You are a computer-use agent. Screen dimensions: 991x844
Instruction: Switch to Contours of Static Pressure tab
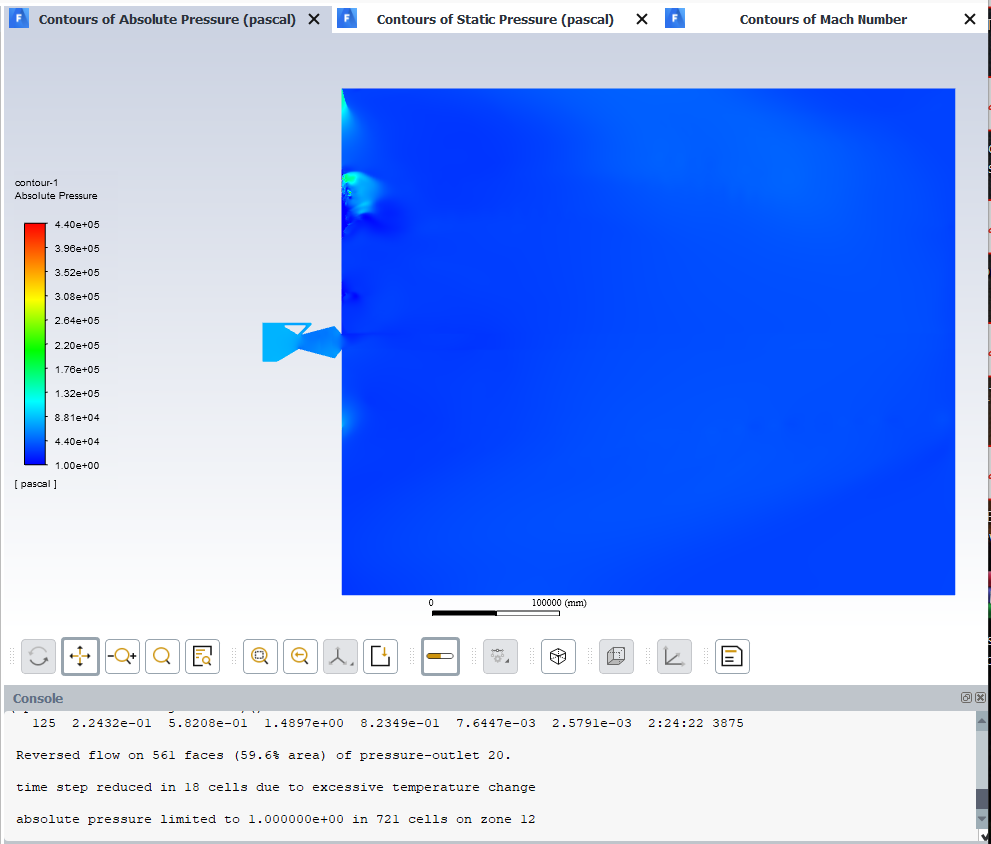pos(495,20)
